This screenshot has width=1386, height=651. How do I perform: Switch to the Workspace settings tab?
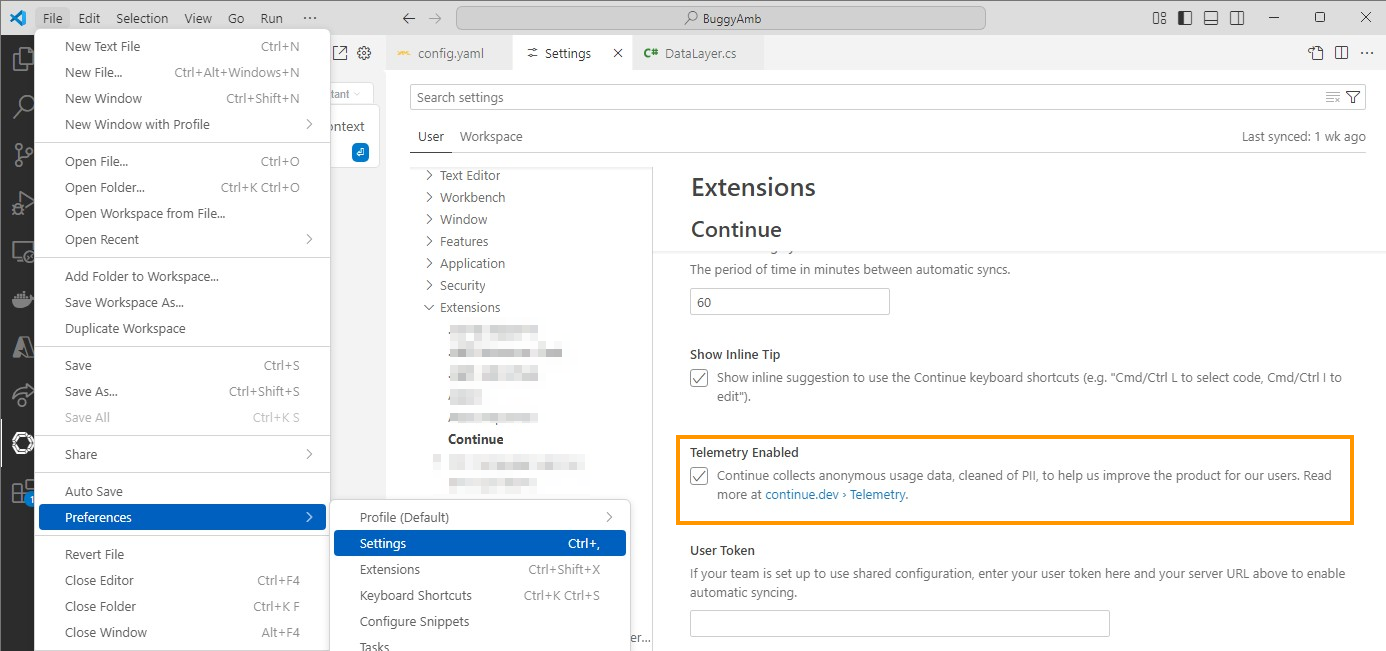491,136
